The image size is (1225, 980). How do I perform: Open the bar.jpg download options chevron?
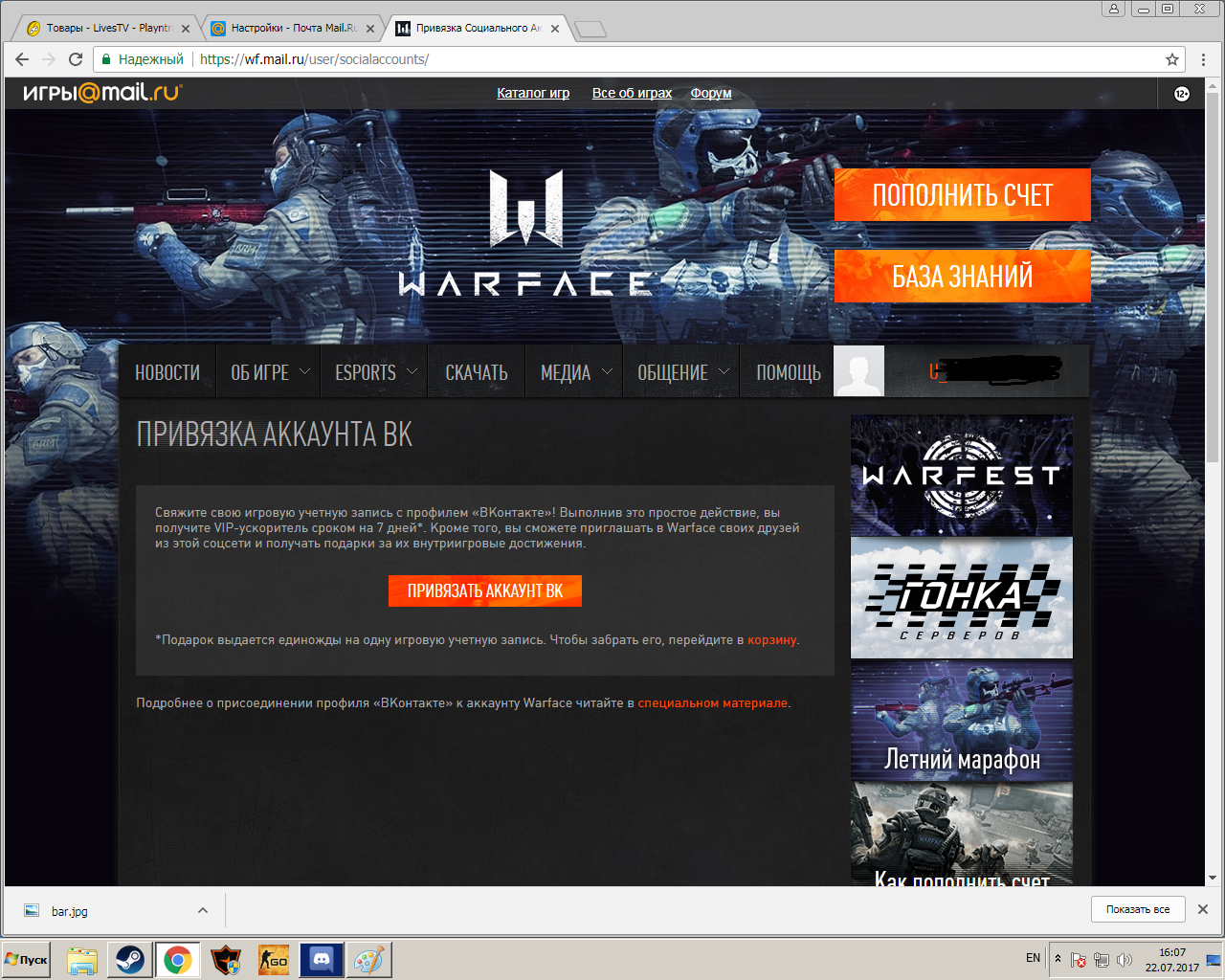203,910
